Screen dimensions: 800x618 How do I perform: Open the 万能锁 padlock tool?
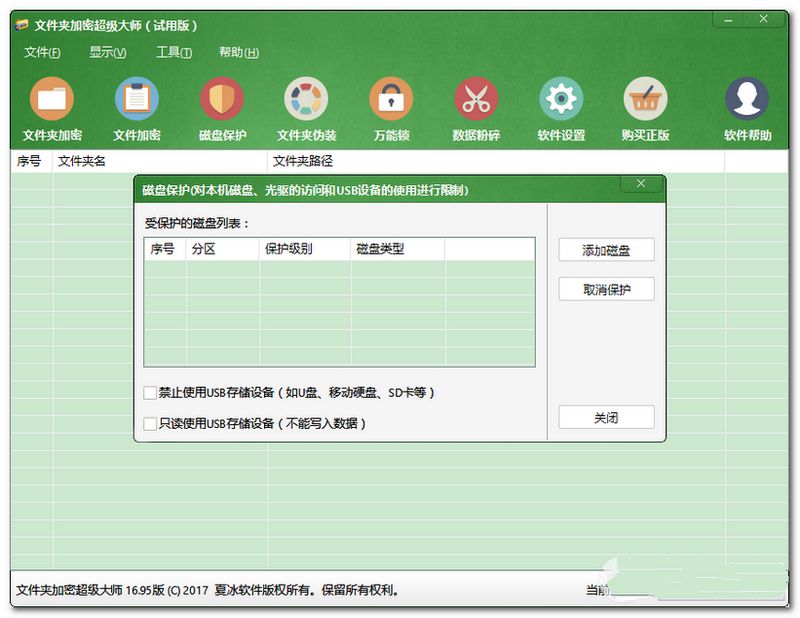[391, 109]
